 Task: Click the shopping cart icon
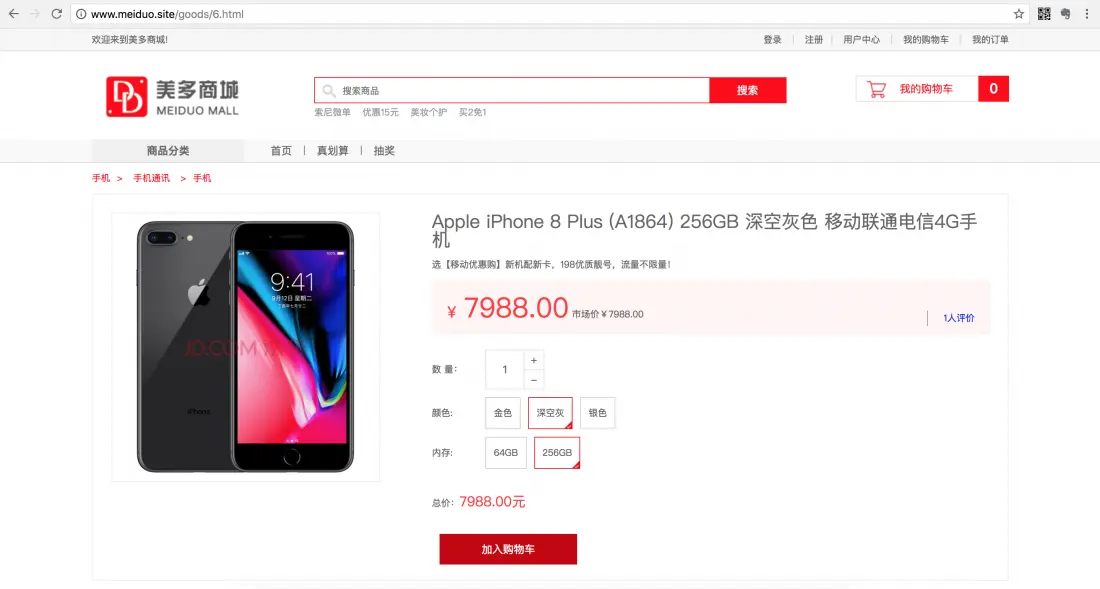(x=876, y=89)
